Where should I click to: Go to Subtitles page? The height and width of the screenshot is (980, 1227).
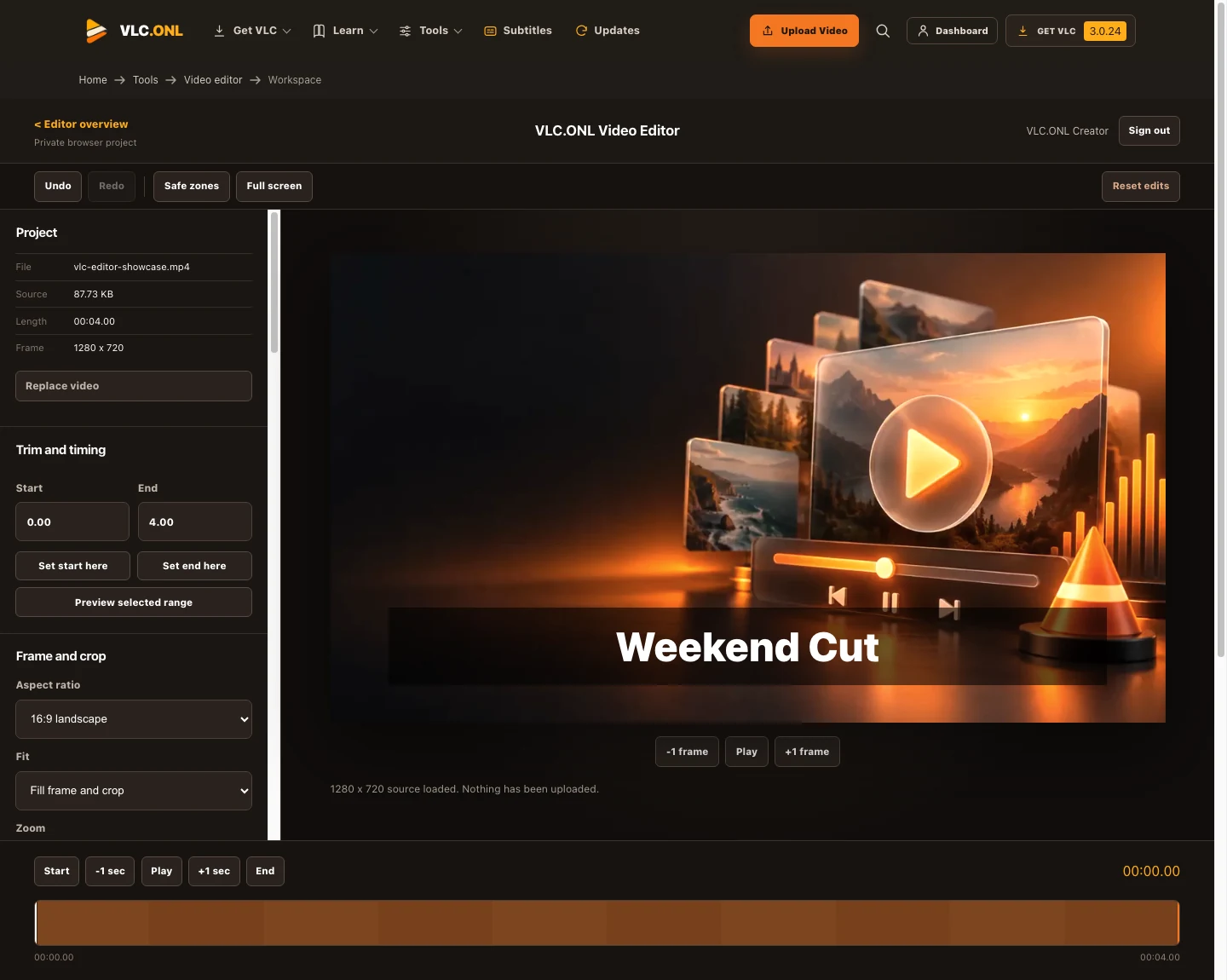pyautogui.click(x=518, y=31)
